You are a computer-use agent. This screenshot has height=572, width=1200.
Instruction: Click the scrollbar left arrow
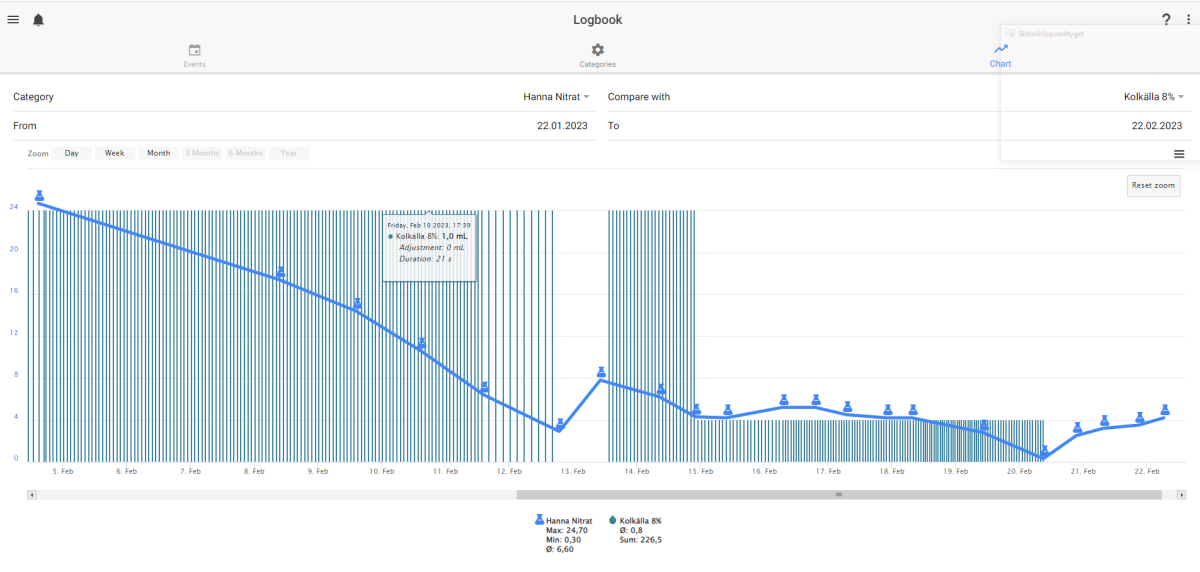[x=32, y=494]
